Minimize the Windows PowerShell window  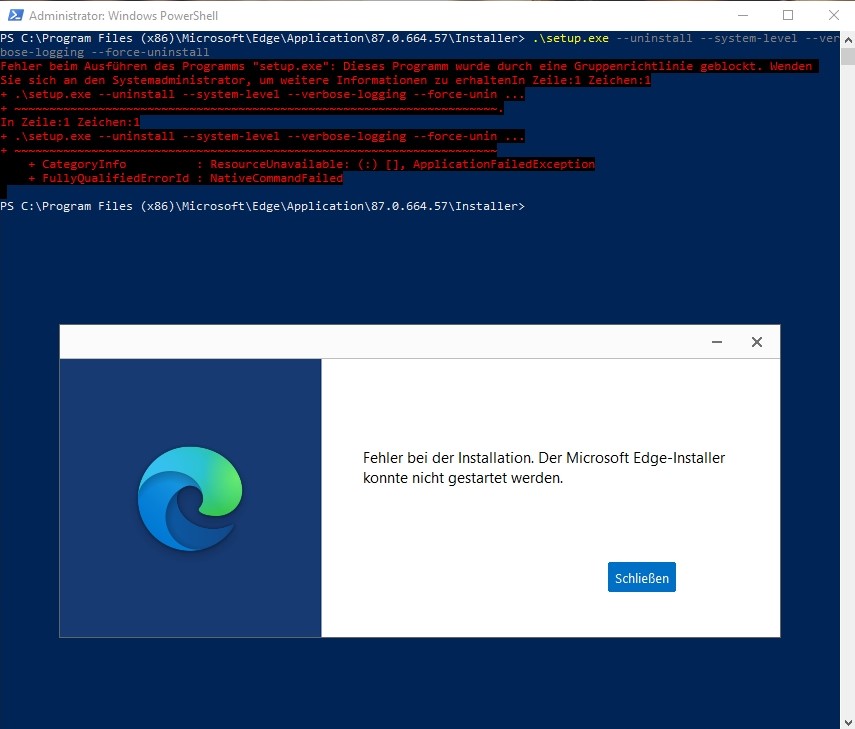[x=743, y=15]
